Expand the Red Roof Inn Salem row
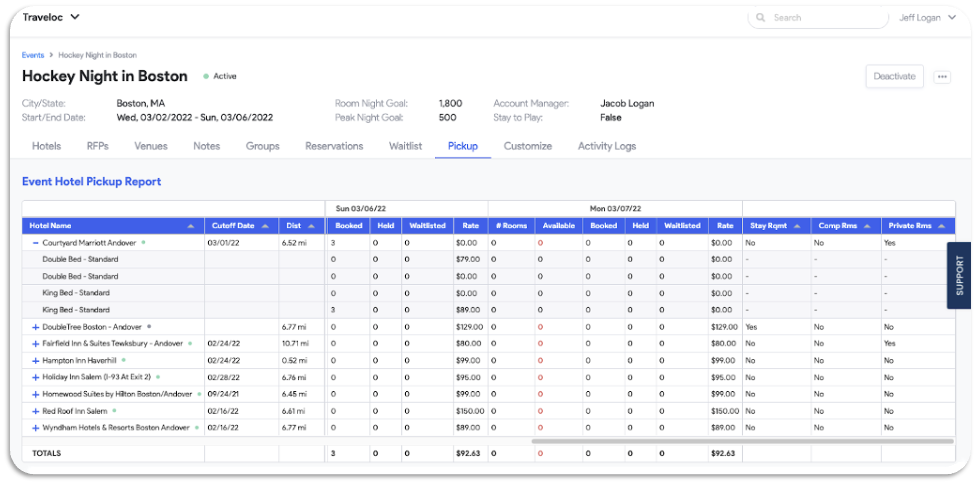This screenshot has height=485, width=977. click(36, 411)
